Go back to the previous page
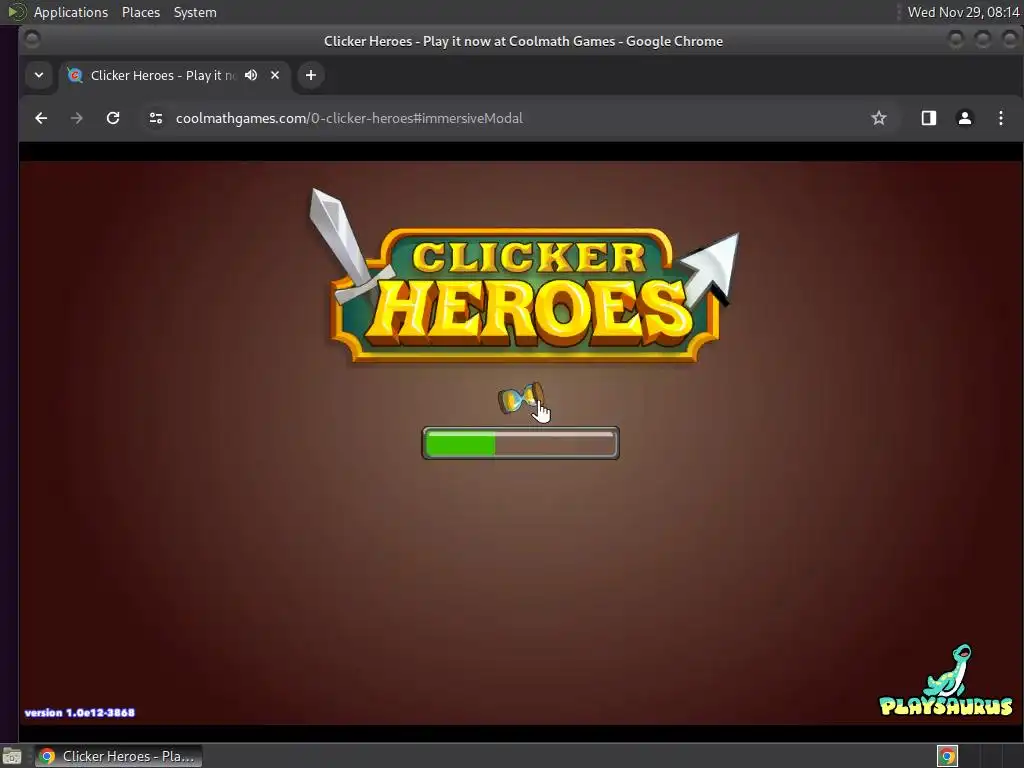This screenshot has height=768, width=1024. [x=41, y=118]
